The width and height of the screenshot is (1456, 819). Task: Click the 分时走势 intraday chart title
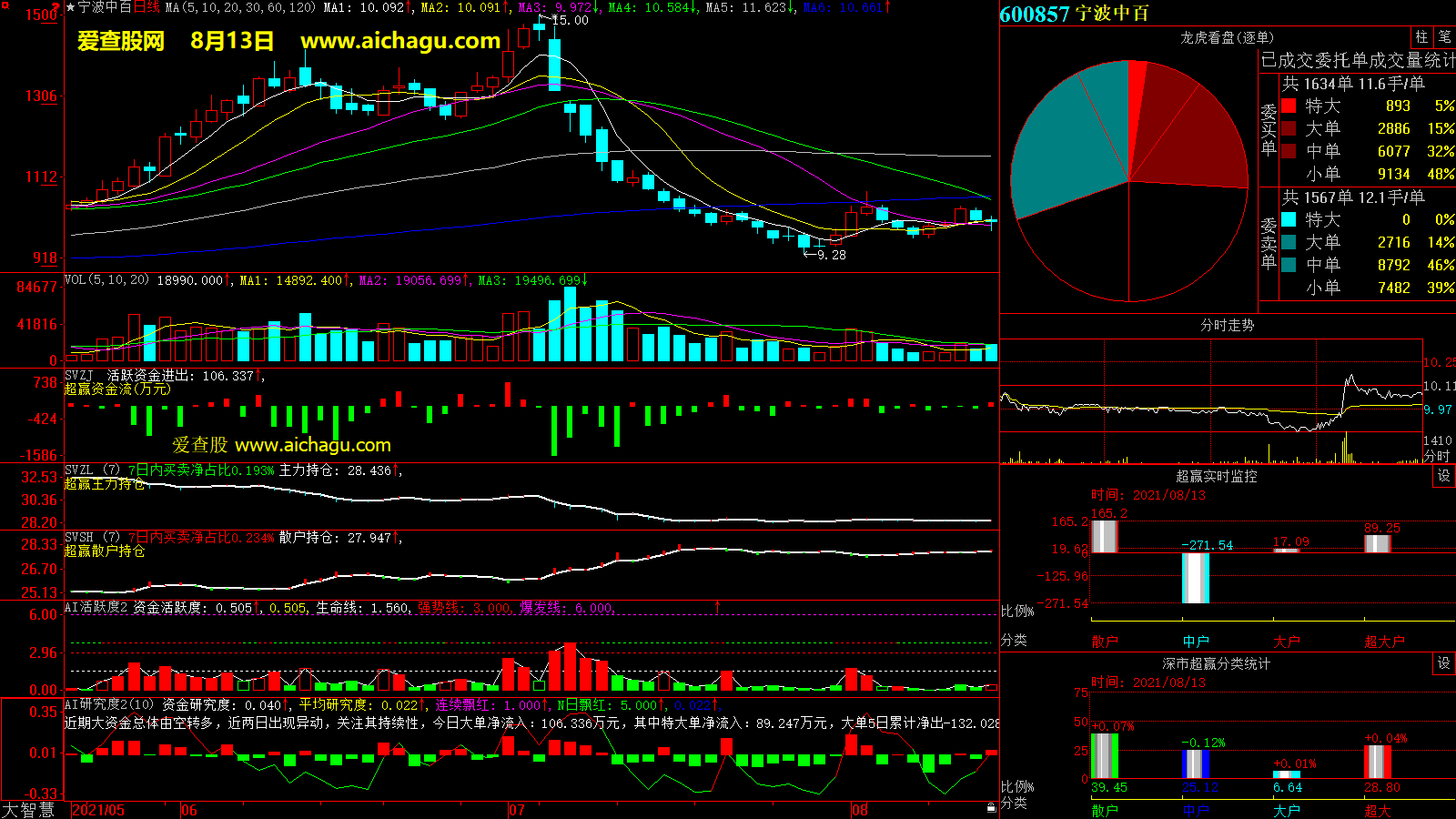click(1227, 325)
